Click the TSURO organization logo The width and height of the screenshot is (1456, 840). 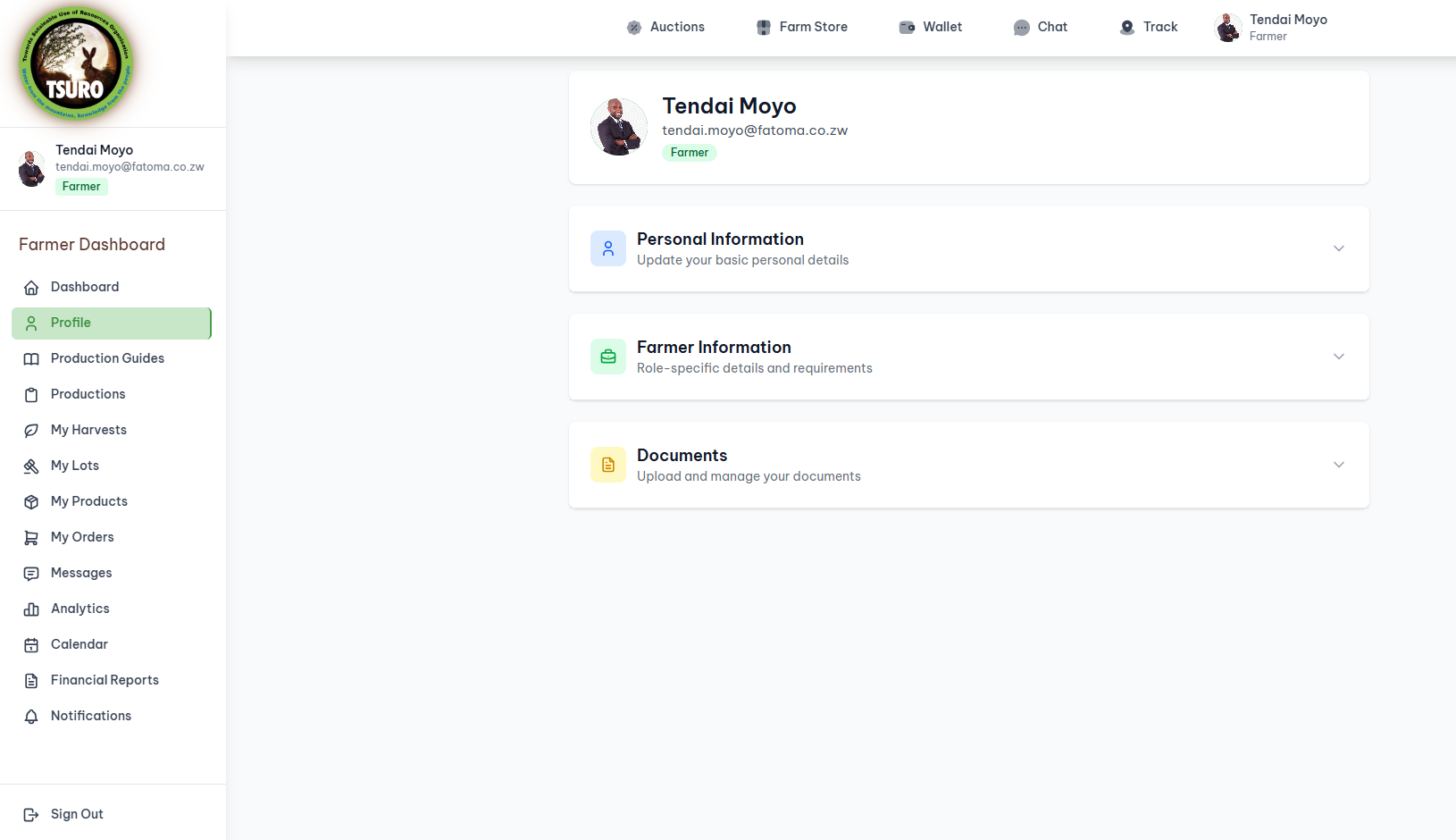coord(75,63)
